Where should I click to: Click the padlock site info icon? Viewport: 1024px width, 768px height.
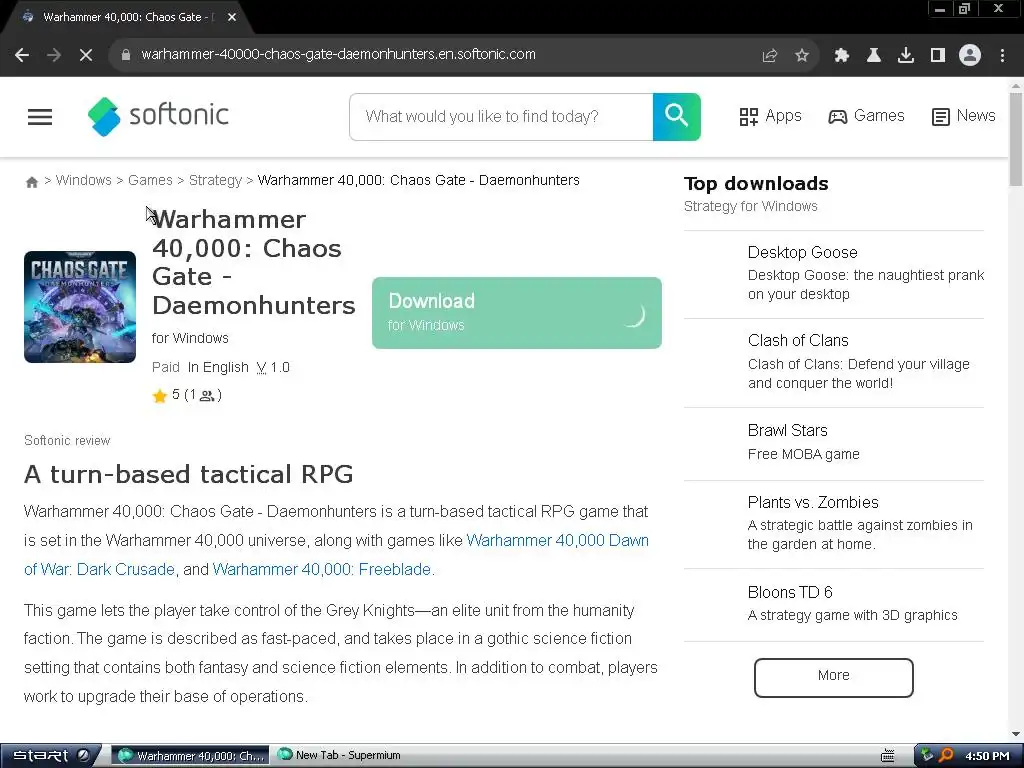click(x=125, y=55)
